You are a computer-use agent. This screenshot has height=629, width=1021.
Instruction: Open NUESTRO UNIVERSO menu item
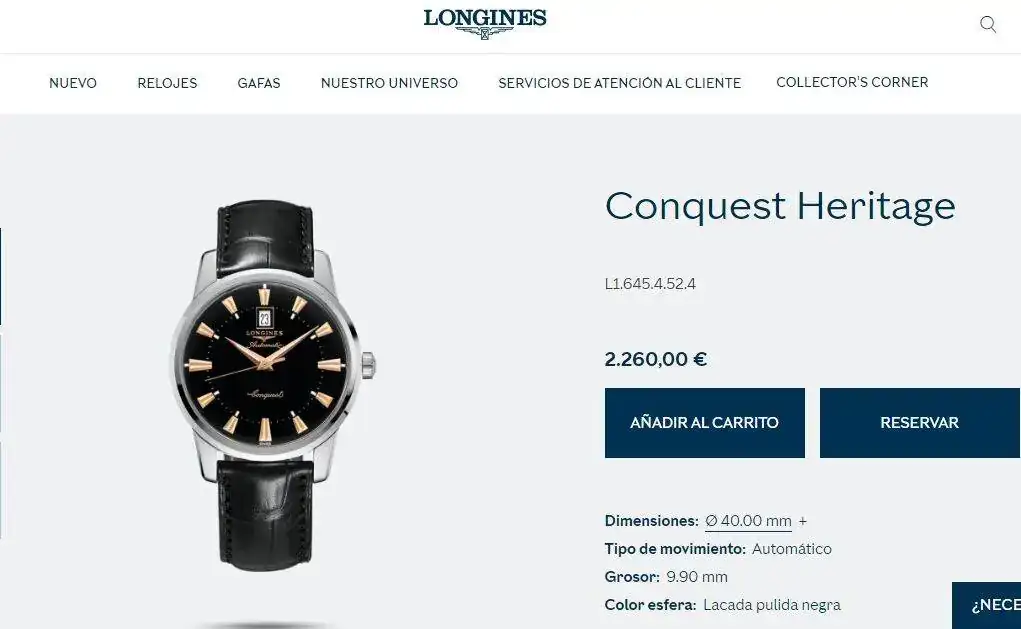point(389,83)
